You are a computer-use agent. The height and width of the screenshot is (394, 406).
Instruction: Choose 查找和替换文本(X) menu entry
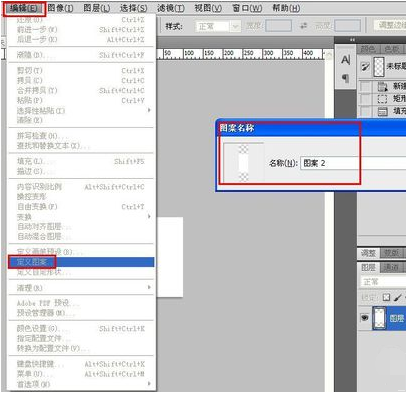[x=81, y=146]
